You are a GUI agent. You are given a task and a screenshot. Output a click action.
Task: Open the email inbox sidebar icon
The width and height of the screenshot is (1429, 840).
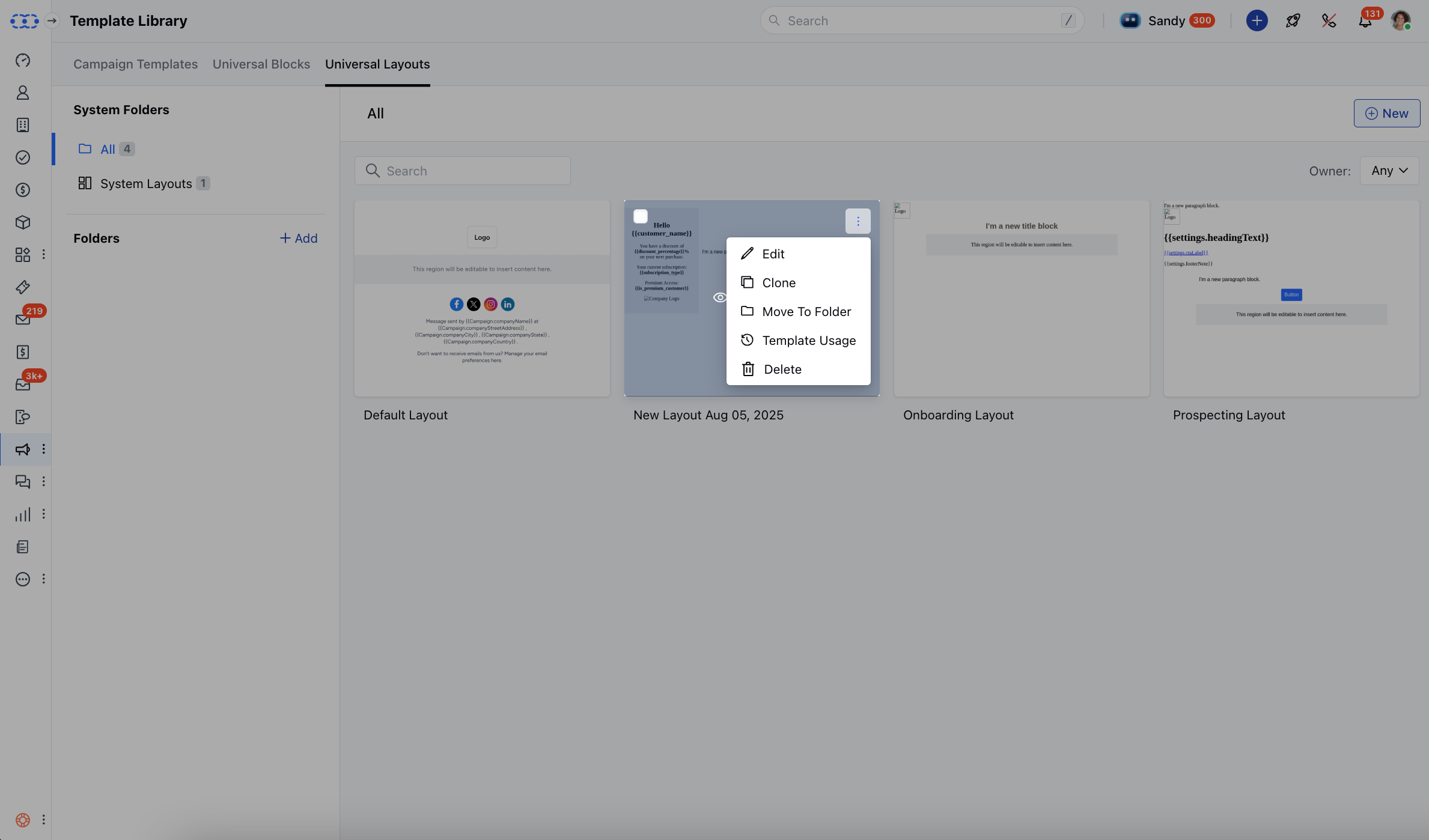pos(23,320)
